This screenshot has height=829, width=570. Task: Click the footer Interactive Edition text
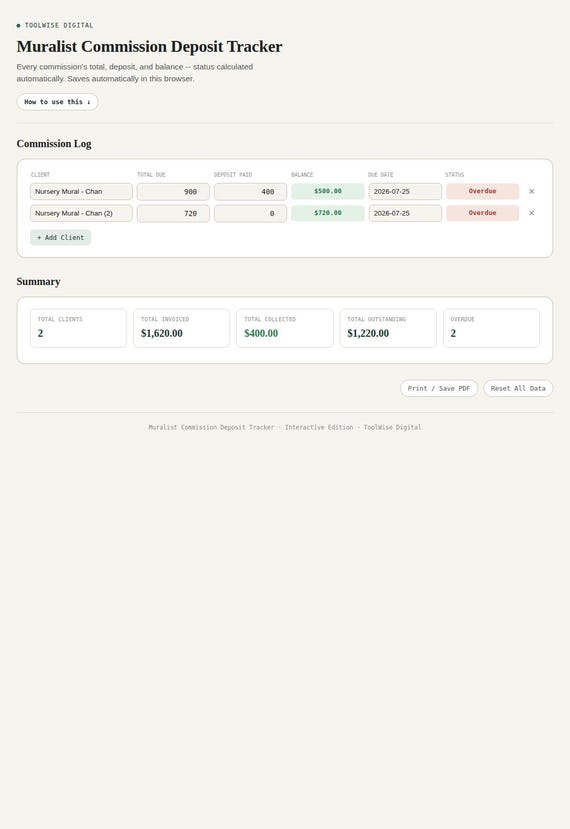click(319, 427)
